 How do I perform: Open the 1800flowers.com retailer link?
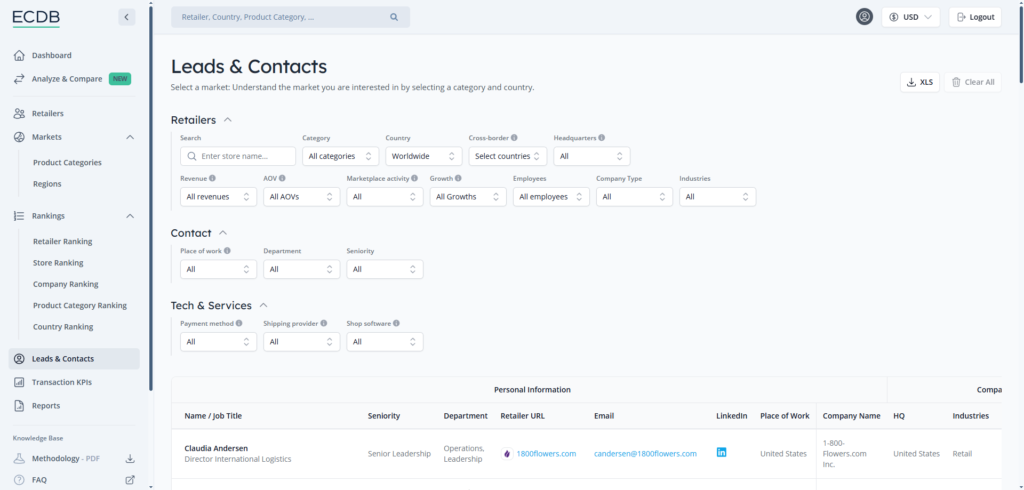(x=546, y=454)
